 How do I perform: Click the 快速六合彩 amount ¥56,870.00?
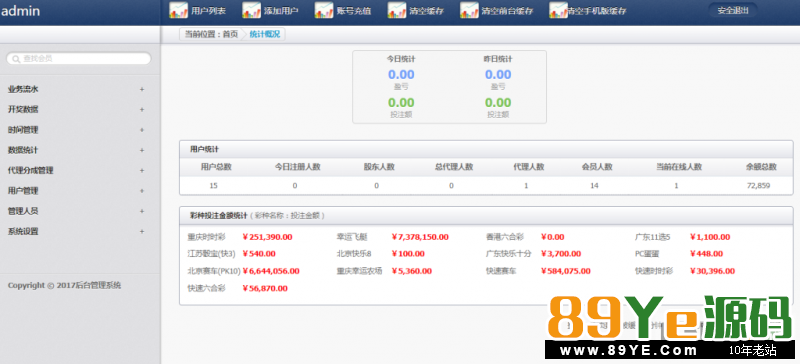265,288
